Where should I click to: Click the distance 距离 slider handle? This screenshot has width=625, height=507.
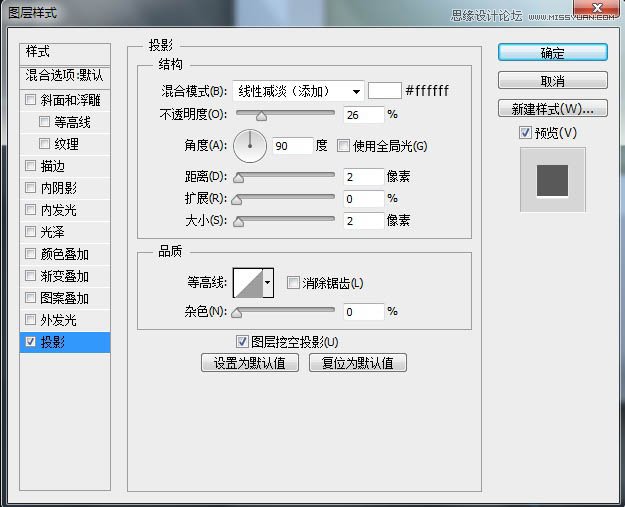238,178
